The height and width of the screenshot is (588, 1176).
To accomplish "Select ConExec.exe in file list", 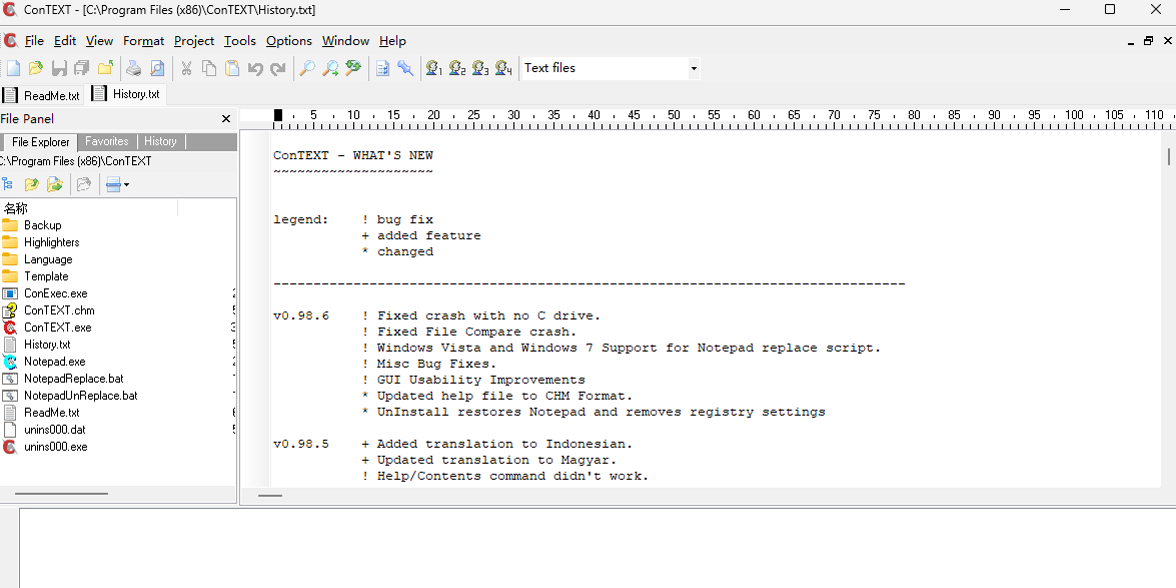I will [x=56, y=293].
